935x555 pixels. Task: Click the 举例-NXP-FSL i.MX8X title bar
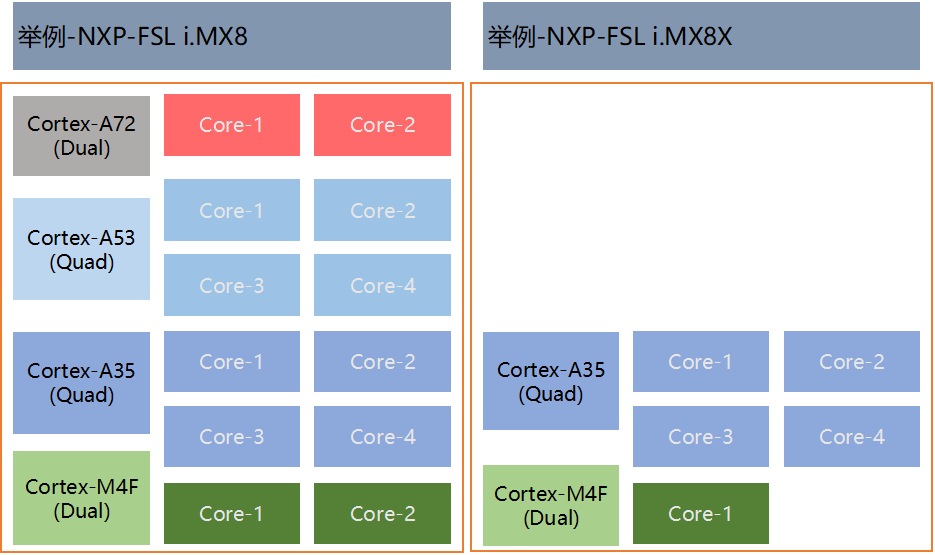(x=701, y=36)
